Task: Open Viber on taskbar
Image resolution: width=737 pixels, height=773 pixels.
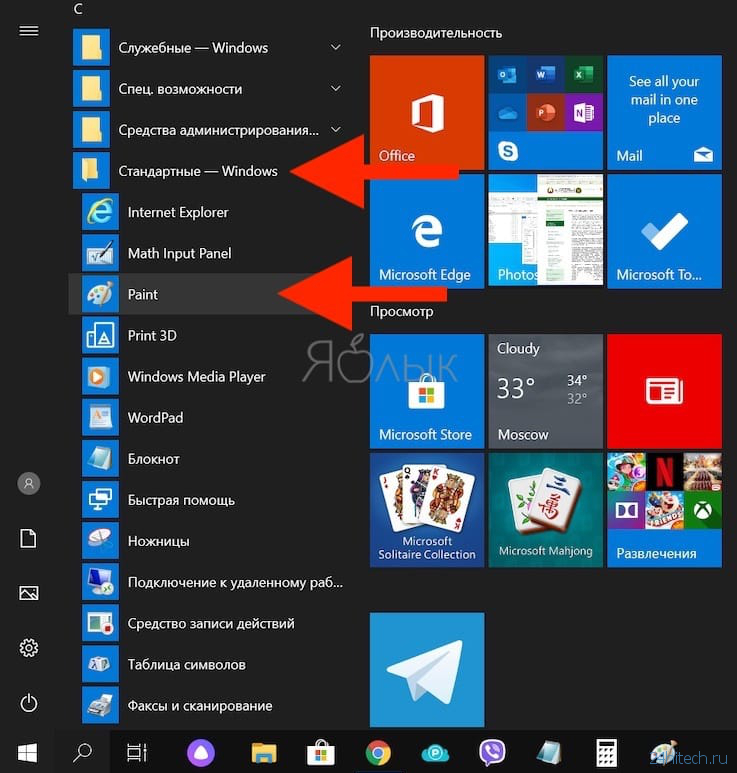Action: point(492,753)
